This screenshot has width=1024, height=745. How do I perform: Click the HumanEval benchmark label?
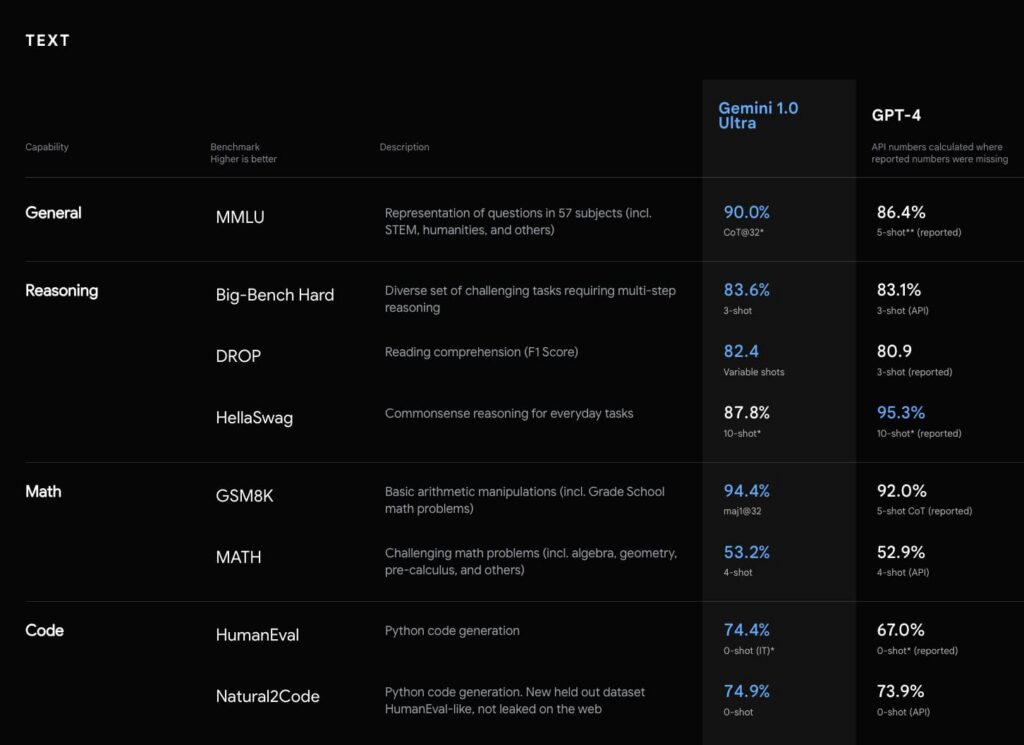pos(257,635)
